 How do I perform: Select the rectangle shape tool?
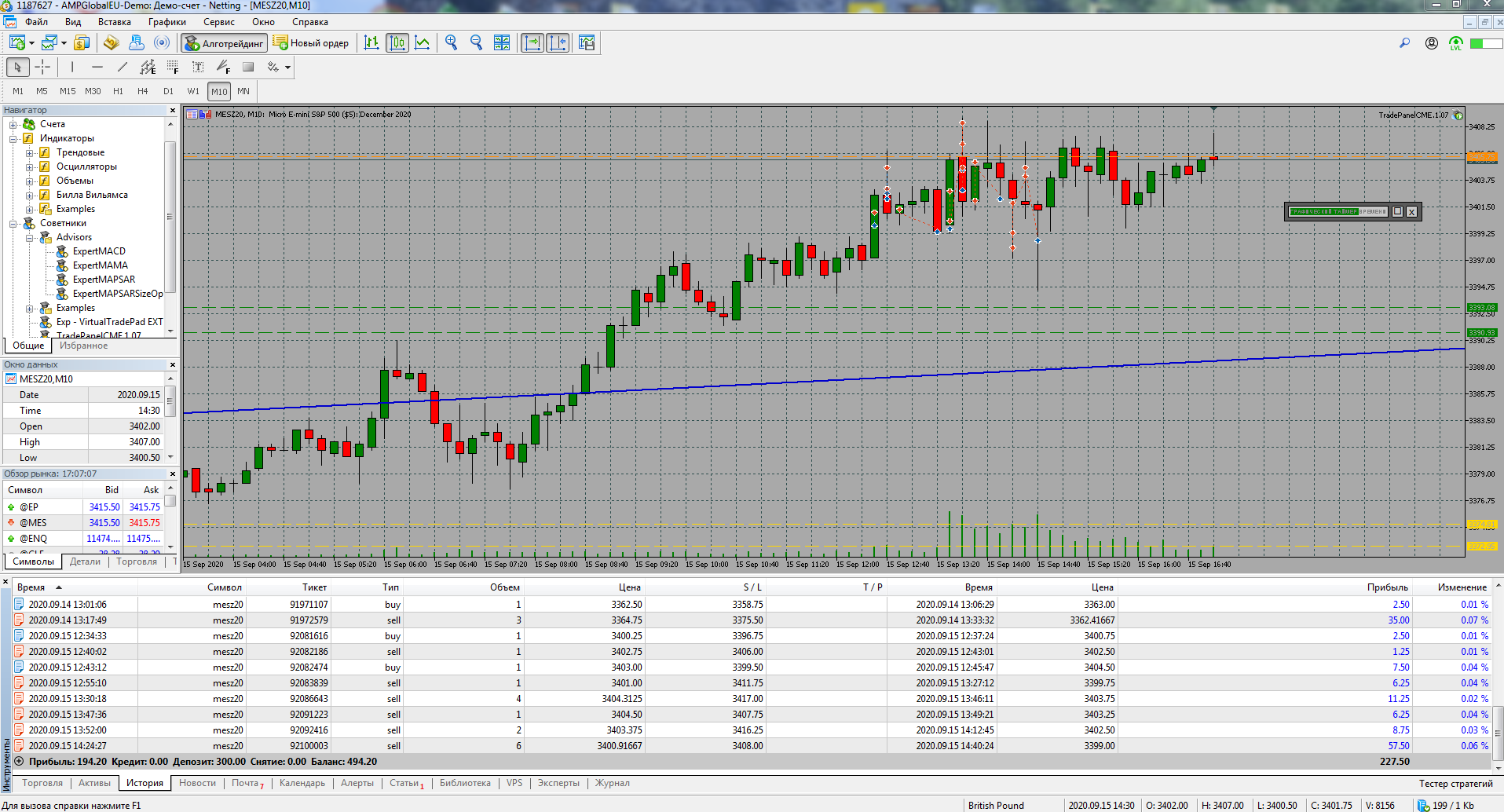click(248, 67)
